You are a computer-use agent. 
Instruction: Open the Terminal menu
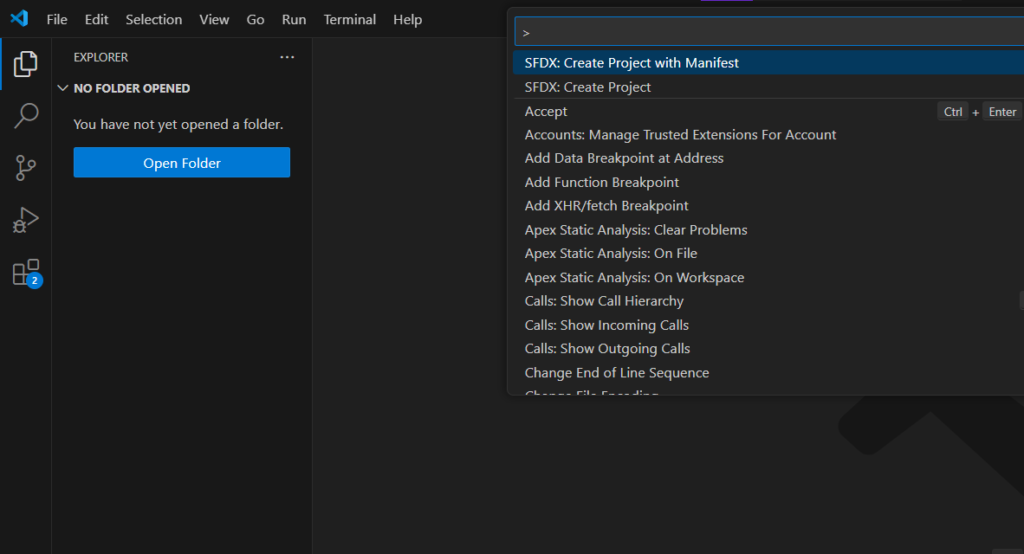(350, 19)
